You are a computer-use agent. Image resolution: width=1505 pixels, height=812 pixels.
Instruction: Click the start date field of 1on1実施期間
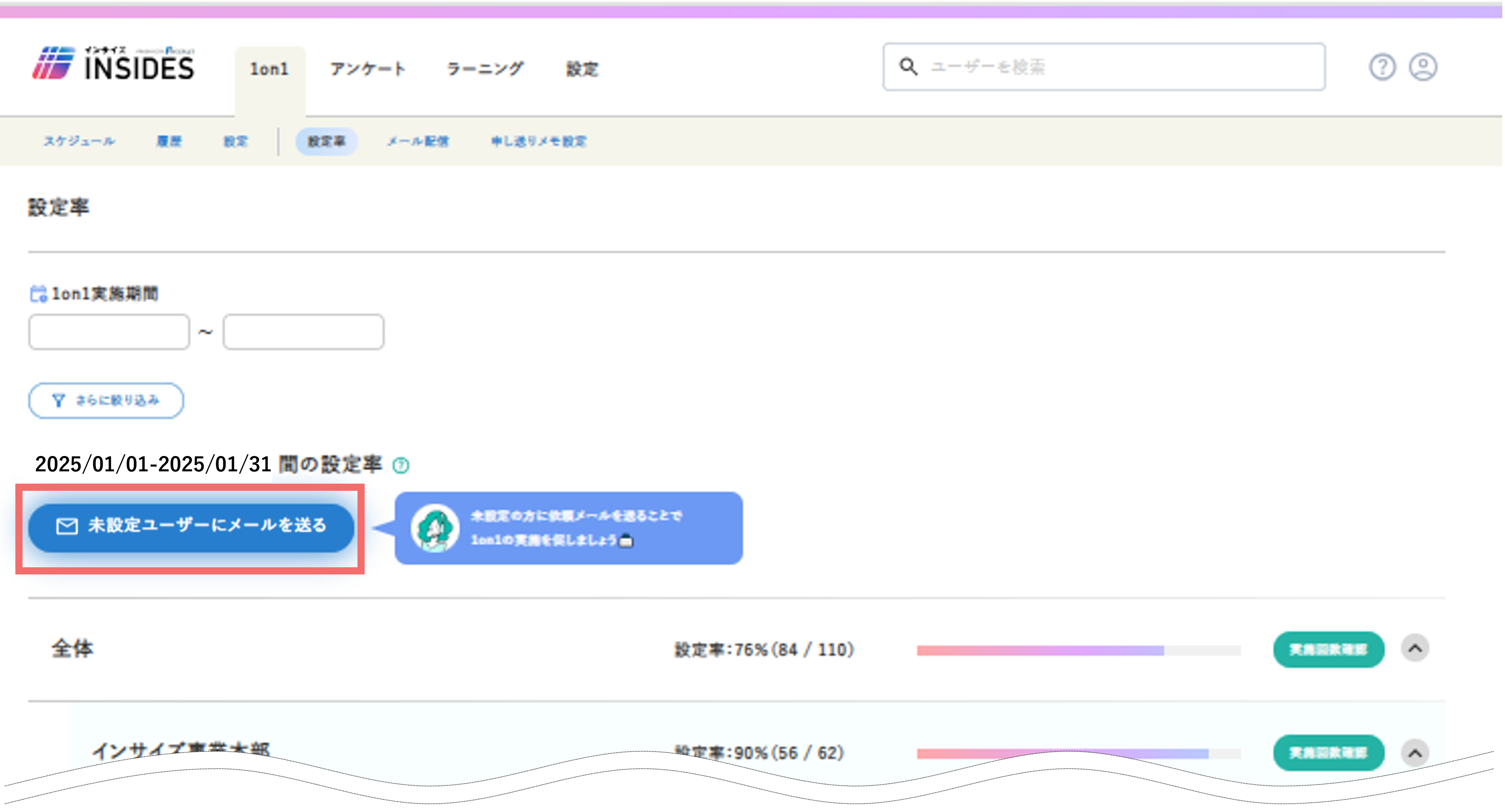tap(109, 332)
